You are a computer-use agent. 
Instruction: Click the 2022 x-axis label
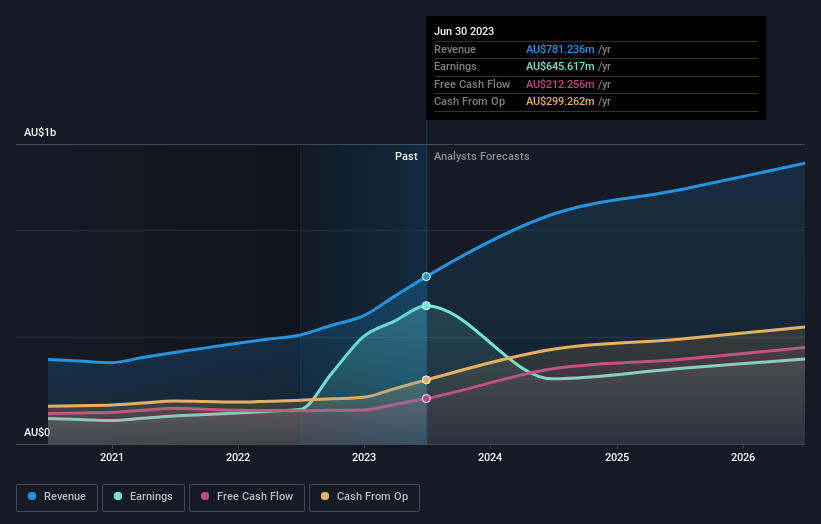pos(238,457)
